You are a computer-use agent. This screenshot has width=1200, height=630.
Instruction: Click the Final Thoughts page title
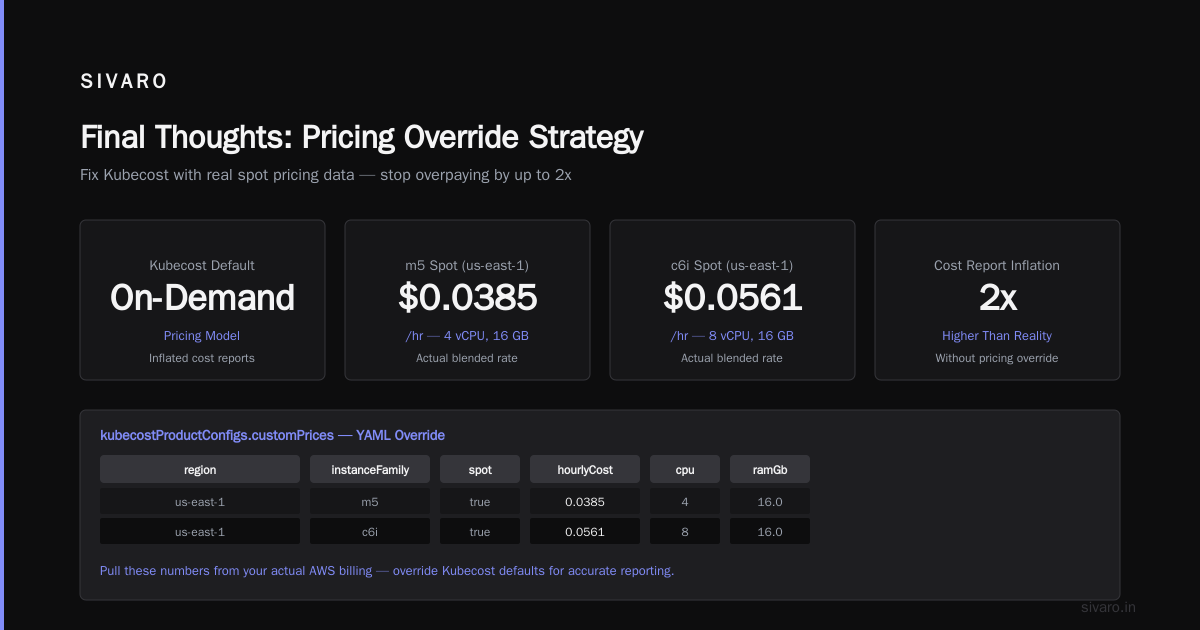[x=362, y=137]
